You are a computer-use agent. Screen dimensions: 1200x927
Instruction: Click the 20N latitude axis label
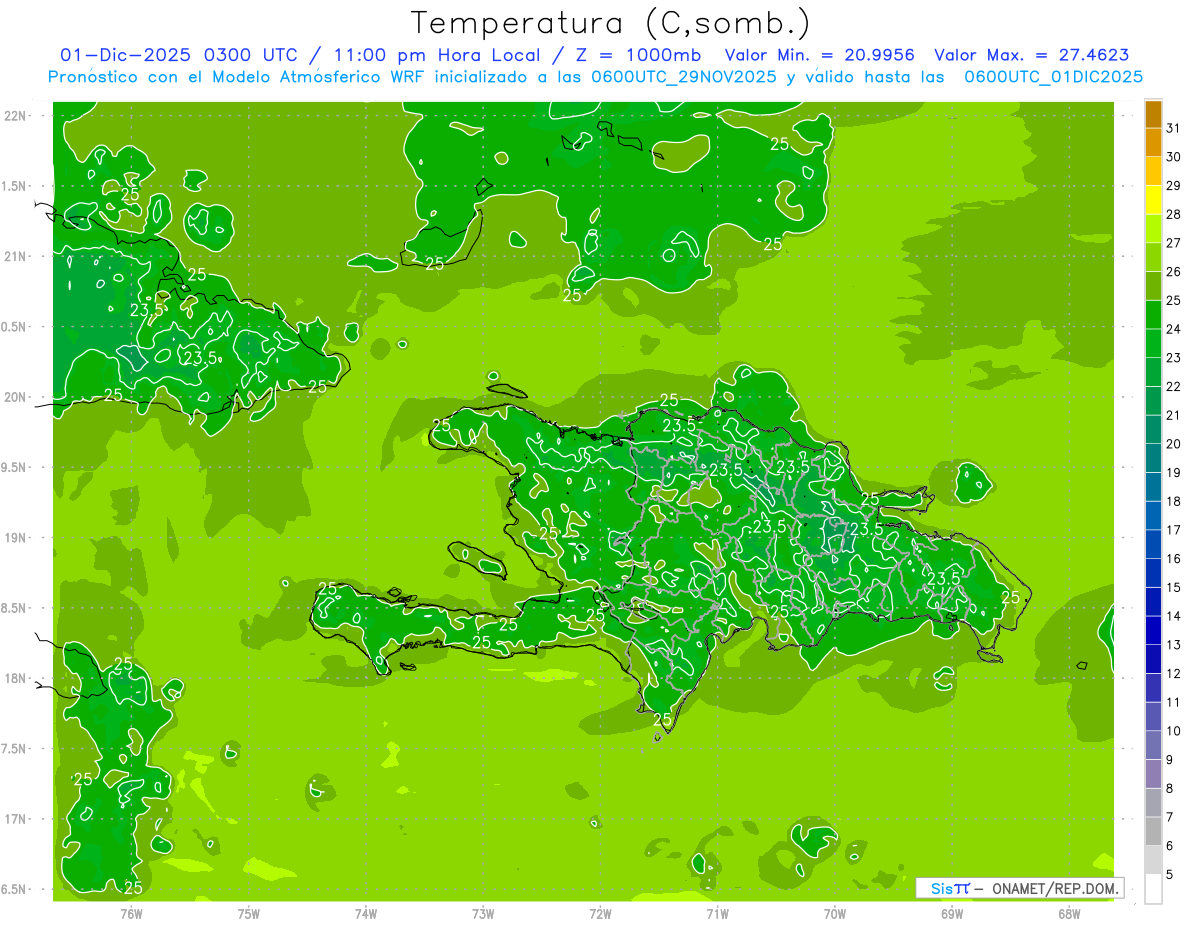[x=16, y=397]
